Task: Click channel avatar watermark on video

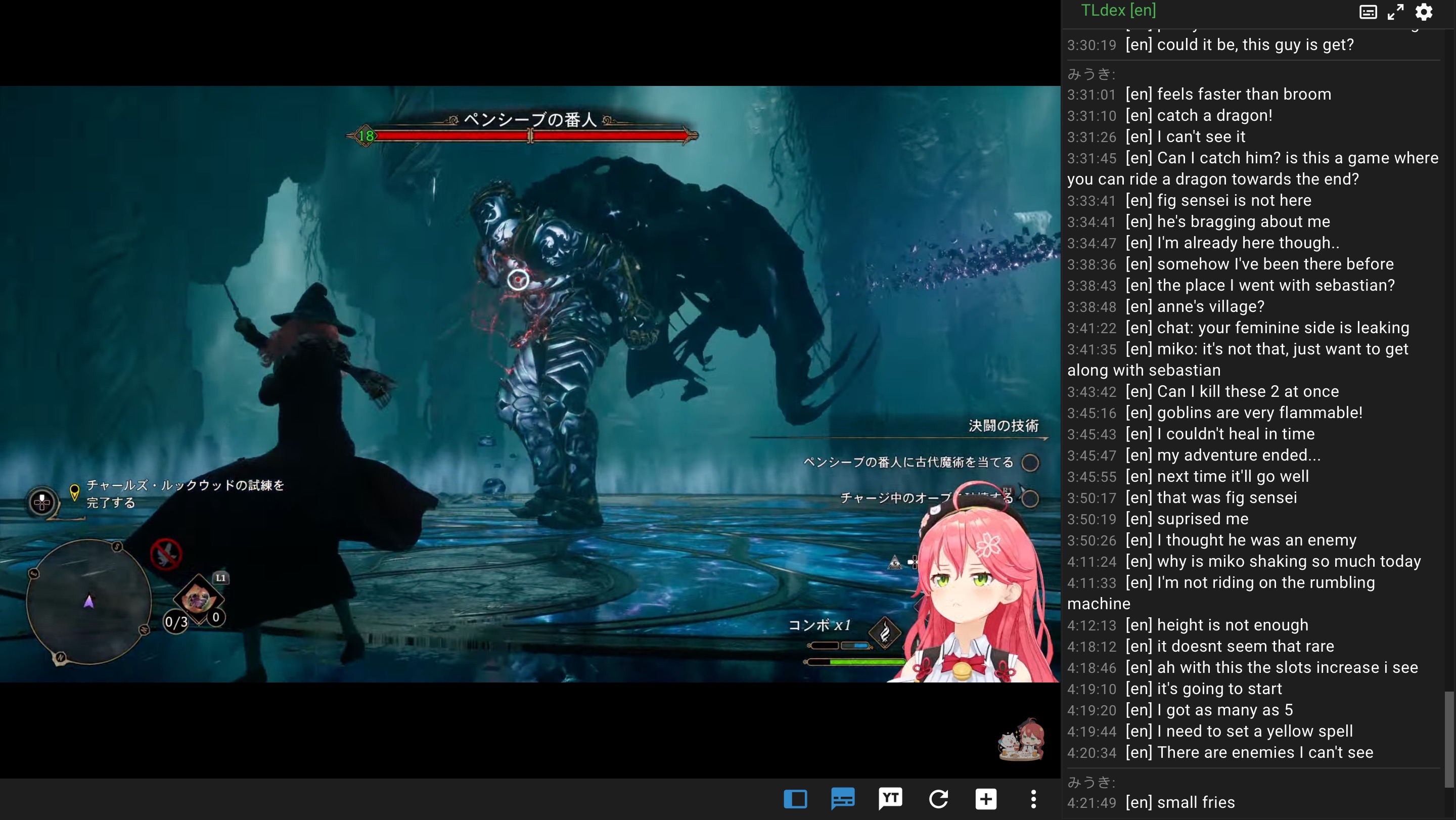Action: (x=1021, y=739)
